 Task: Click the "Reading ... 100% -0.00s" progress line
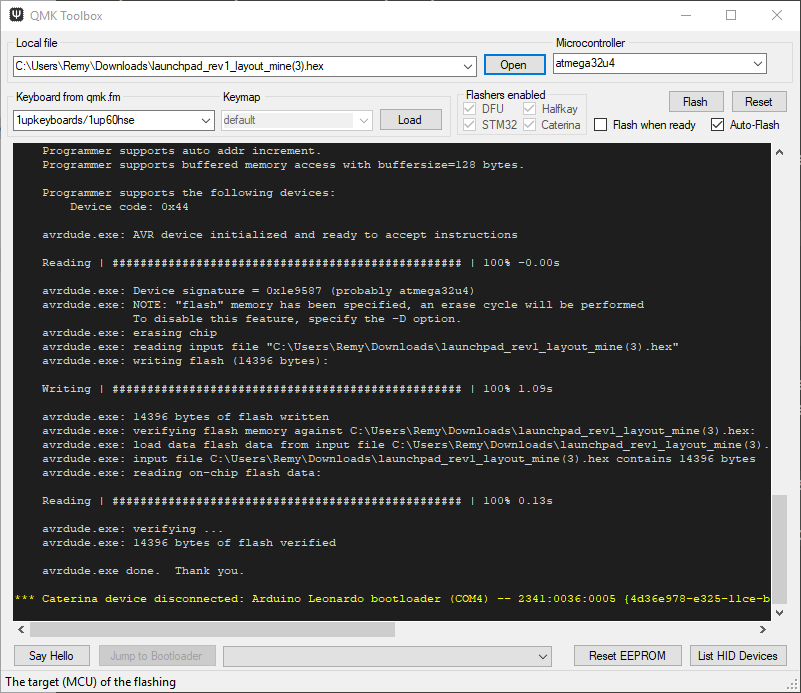pos(301,262)
